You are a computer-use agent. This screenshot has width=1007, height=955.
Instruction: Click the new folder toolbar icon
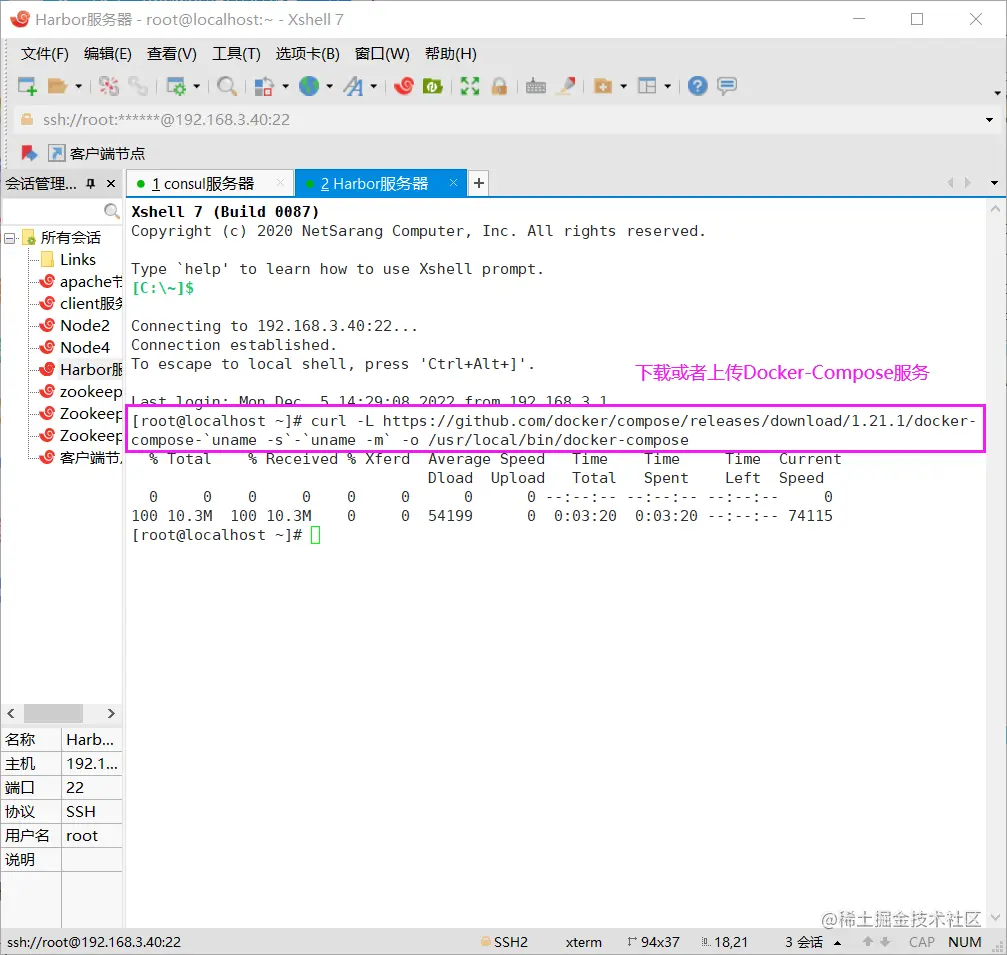click(x=602, y=85)
